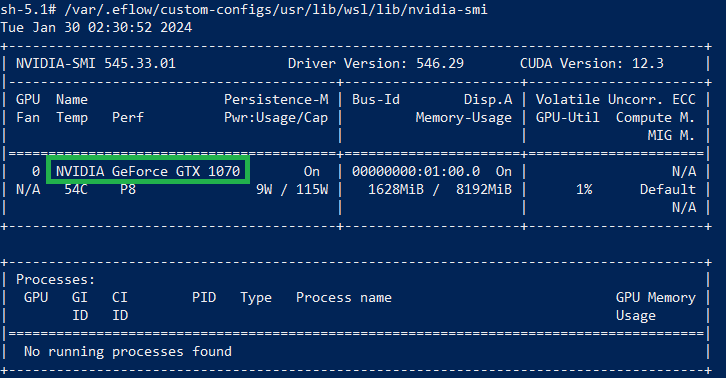Click the nvidia-smi command path text
Image resolution: width=726 pixels, height=378 pixels.
(275, 10)
